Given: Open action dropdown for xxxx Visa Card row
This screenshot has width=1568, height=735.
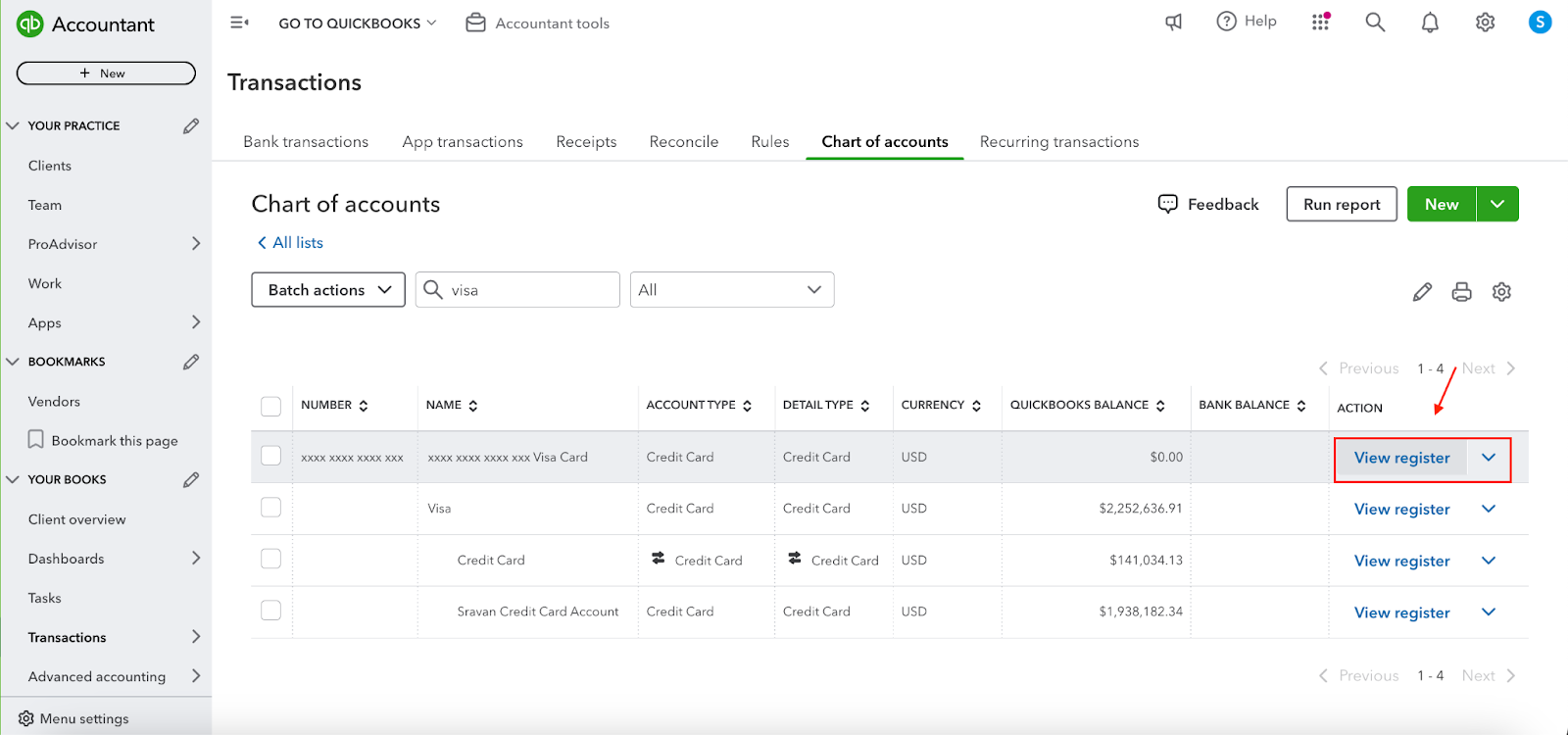Looking at the screenshot, I should pyautogui.click(x=1489, y=457).
